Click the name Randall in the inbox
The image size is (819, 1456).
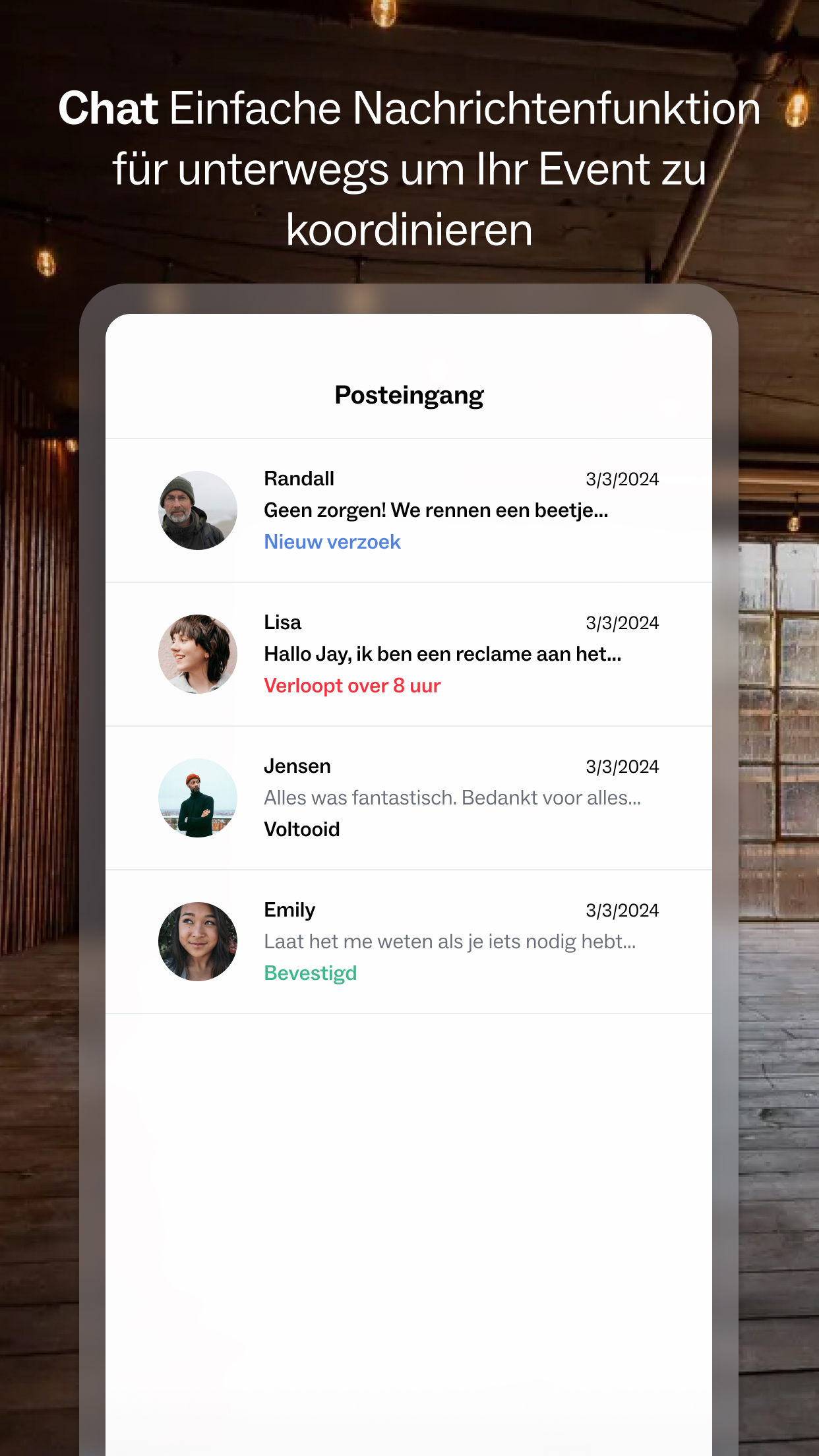tap(299, 479)
